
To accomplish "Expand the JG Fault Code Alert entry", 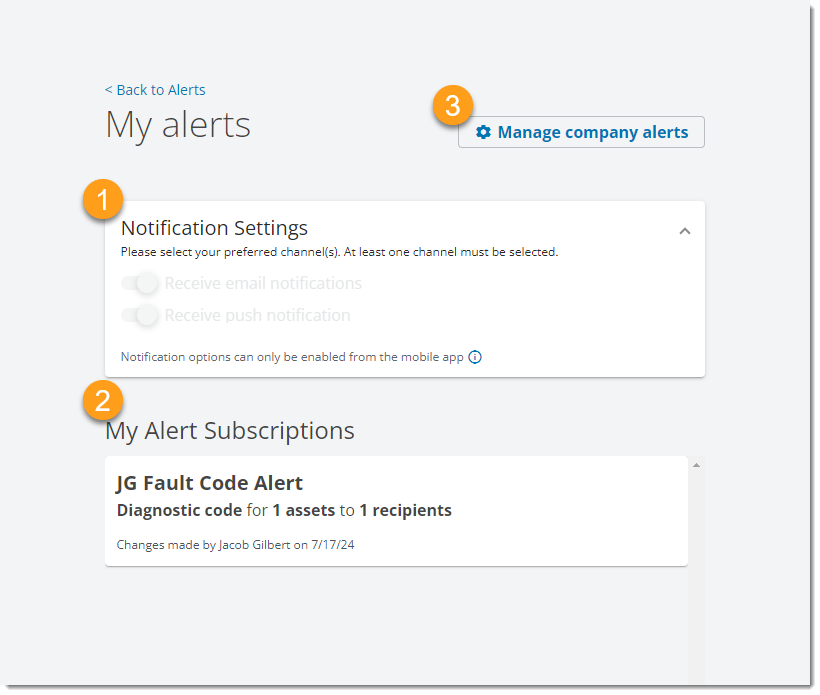I will 396,510.
